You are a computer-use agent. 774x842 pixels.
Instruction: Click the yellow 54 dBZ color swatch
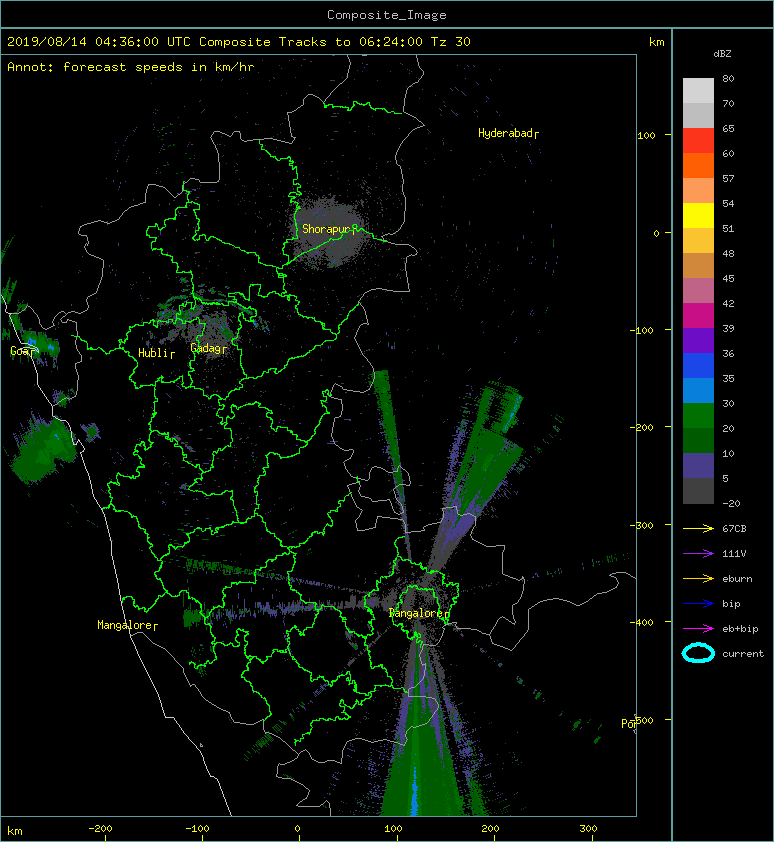tap(698, 215)
